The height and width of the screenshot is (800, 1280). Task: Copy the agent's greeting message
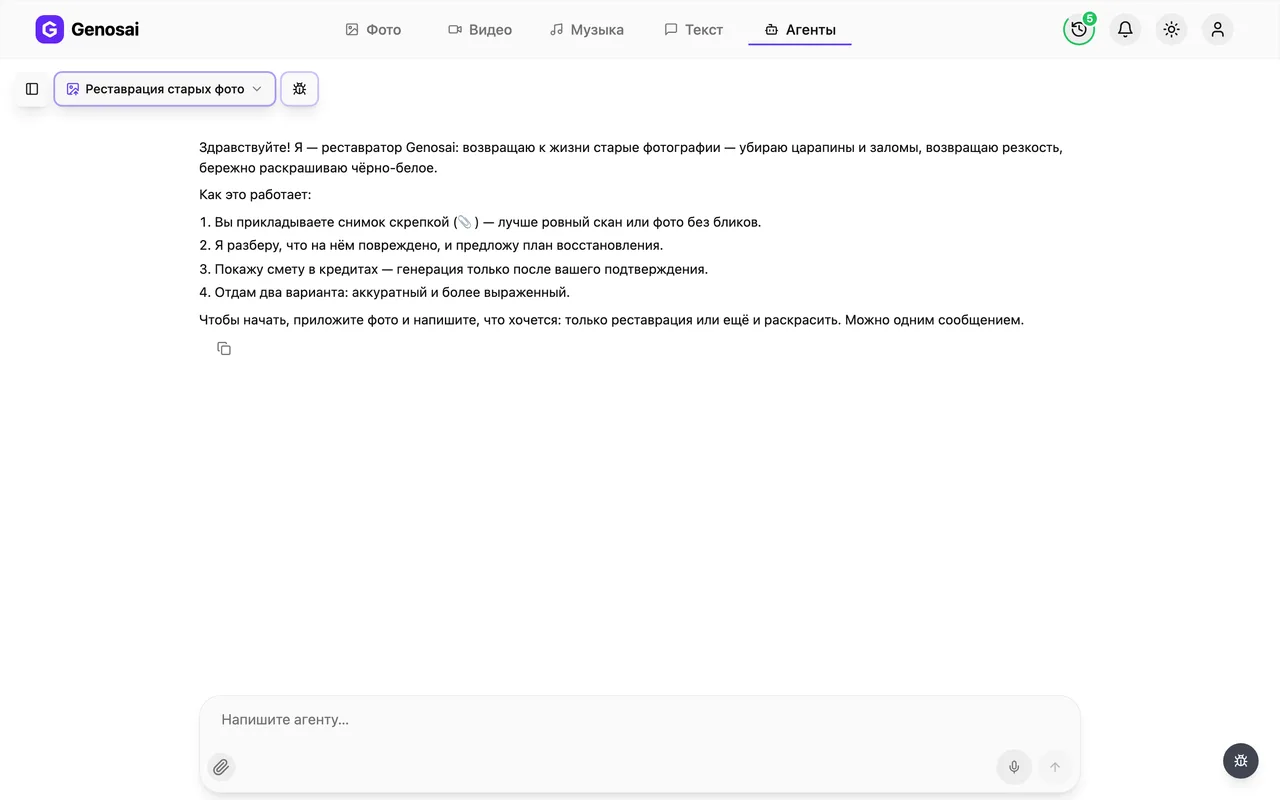tap(224, 348)
